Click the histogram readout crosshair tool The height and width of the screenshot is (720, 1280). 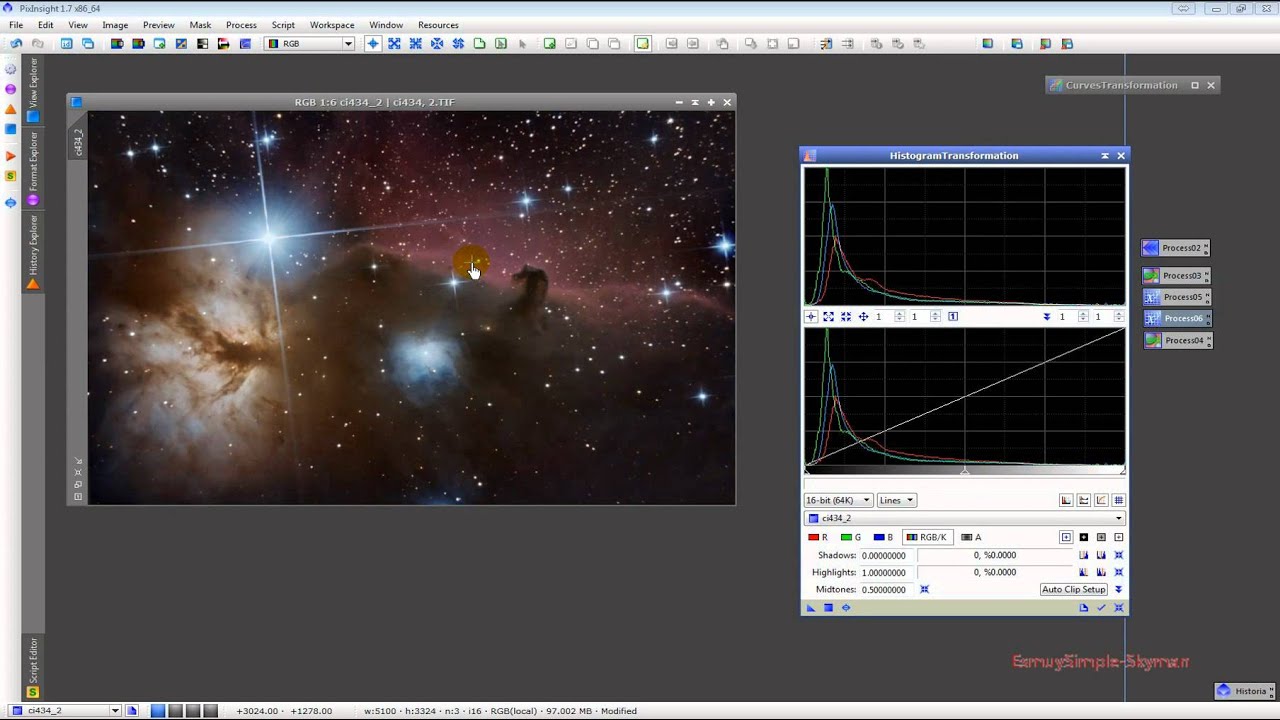point(811,316)
